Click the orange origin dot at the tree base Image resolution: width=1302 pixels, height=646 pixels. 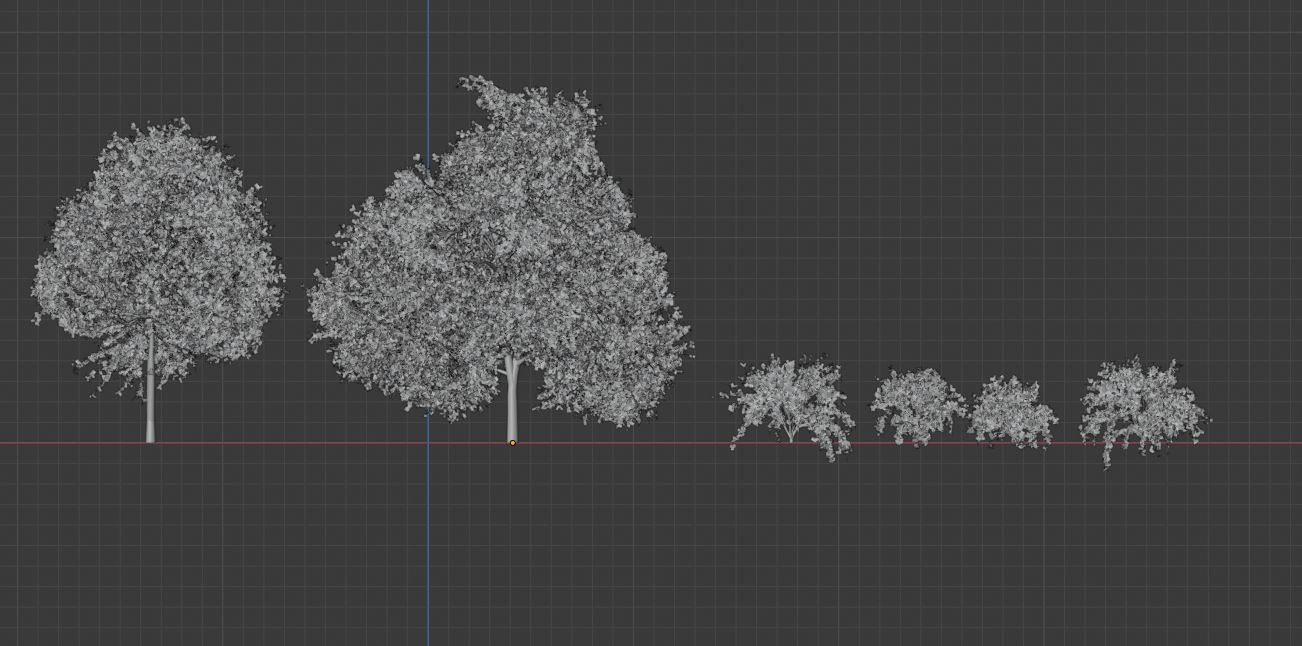pos(513,441)
